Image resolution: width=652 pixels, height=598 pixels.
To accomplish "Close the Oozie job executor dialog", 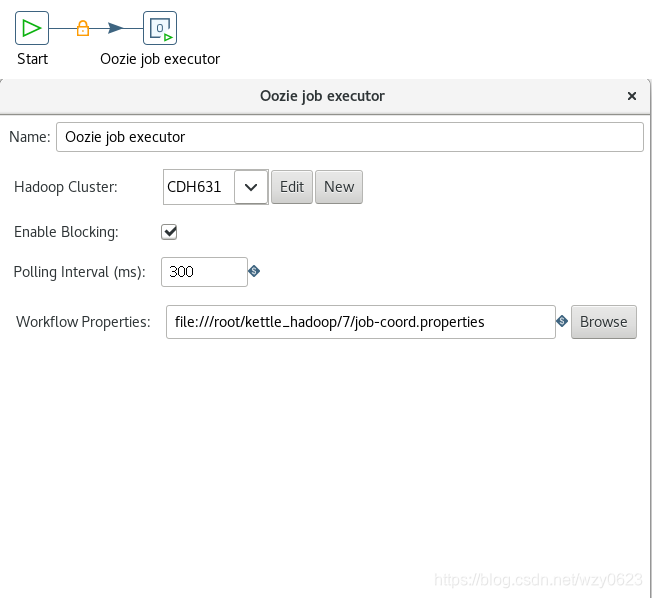I will pos(632,96).
